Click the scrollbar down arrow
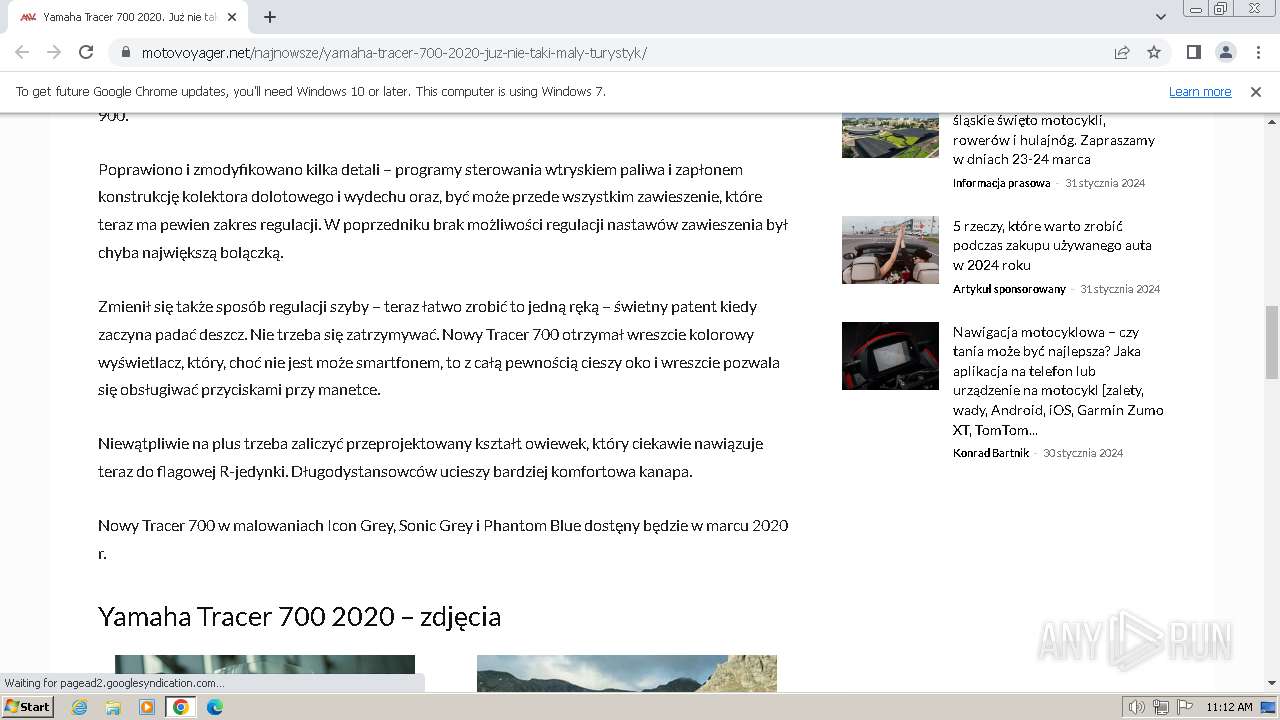The image size is (1280, 720). pos(1272,684)
